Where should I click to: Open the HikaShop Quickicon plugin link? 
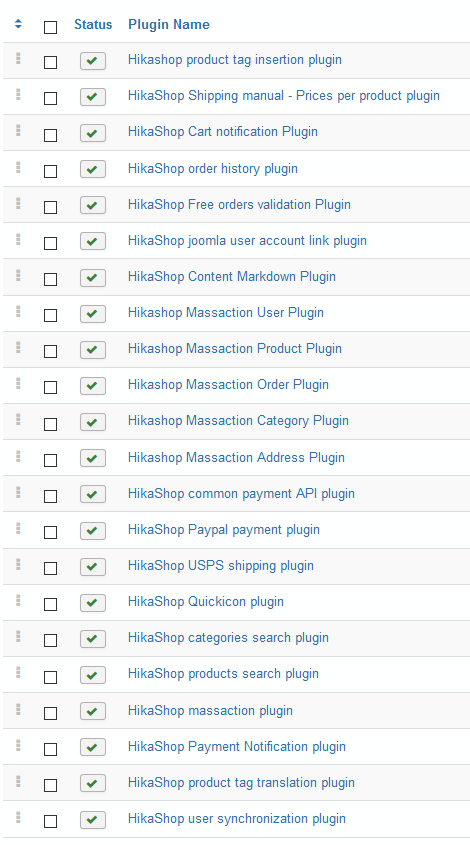click(x=205, y=602)
